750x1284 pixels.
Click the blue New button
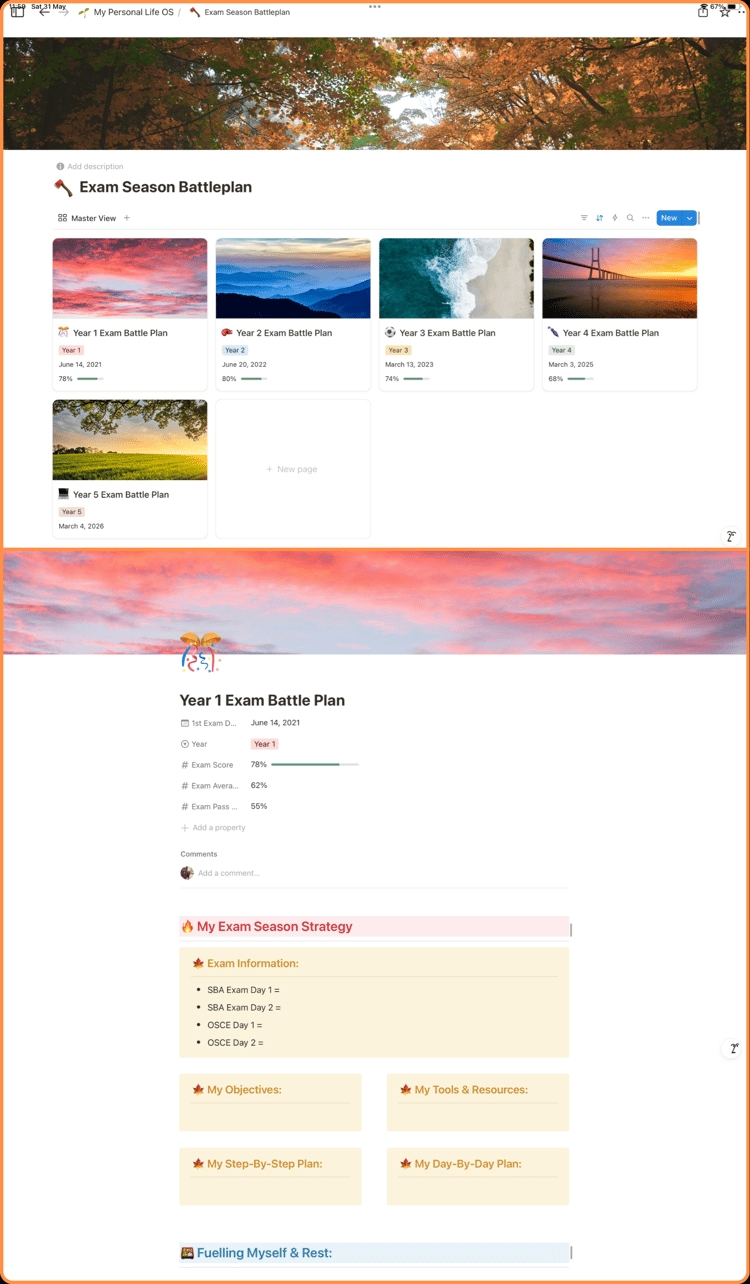tap(669, 218)
